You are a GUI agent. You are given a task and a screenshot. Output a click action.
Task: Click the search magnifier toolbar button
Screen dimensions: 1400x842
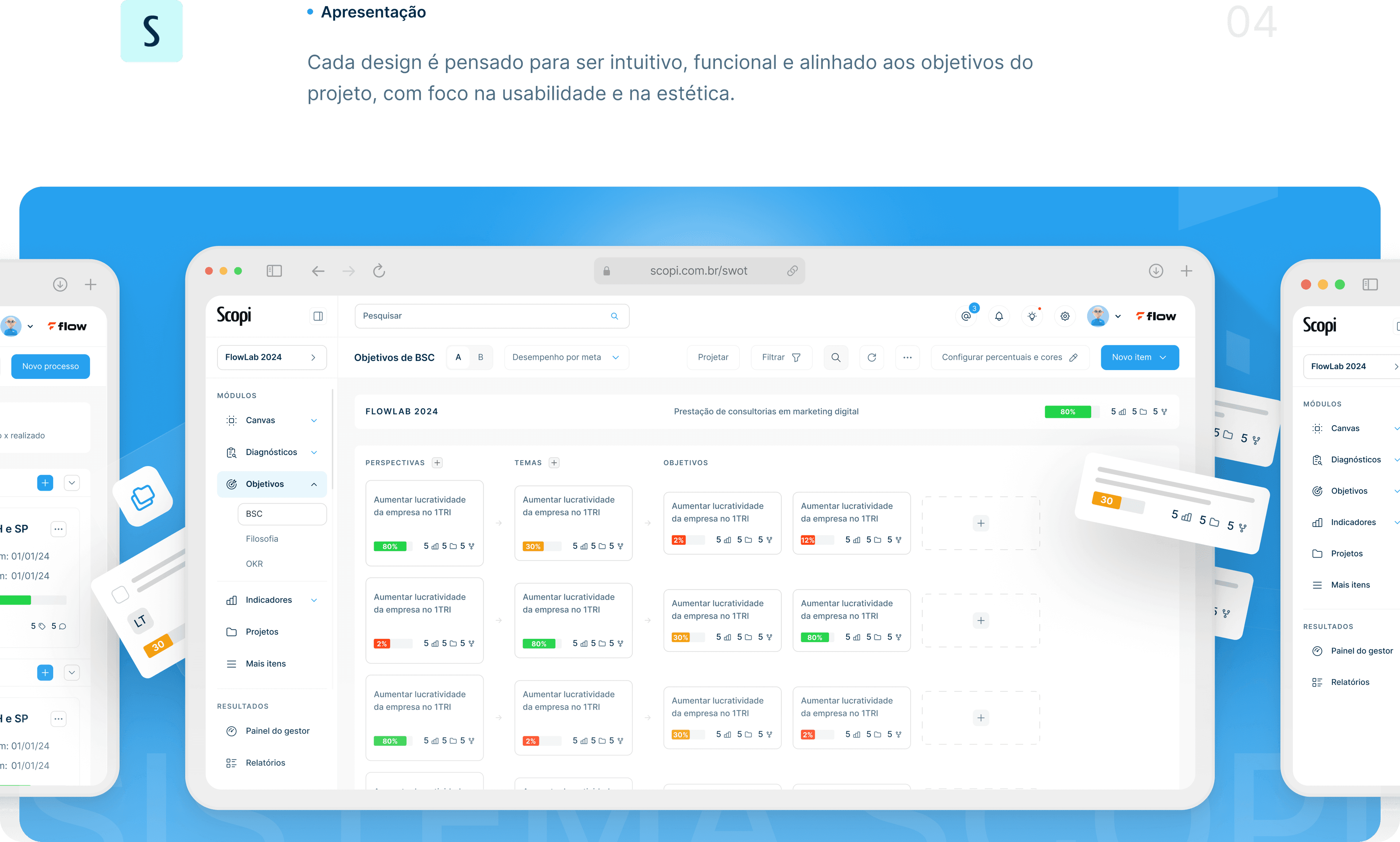(x=836, y=357)
